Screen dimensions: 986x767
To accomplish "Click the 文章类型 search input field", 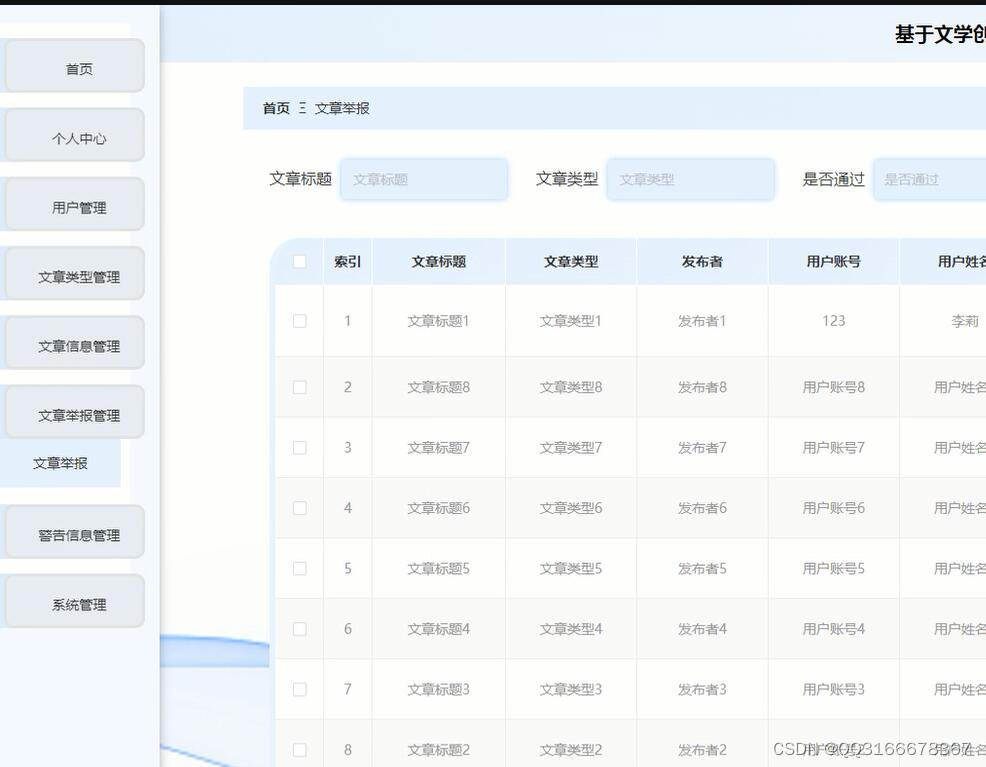I will coord(691,179).
